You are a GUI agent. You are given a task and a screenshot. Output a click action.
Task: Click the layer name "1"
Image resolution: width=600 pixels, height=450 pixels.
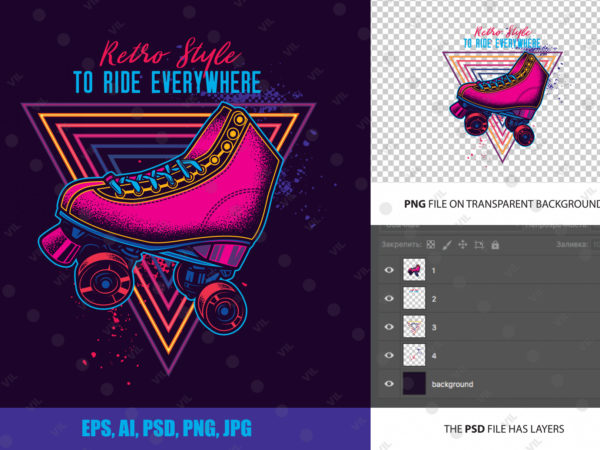[434, 271]
